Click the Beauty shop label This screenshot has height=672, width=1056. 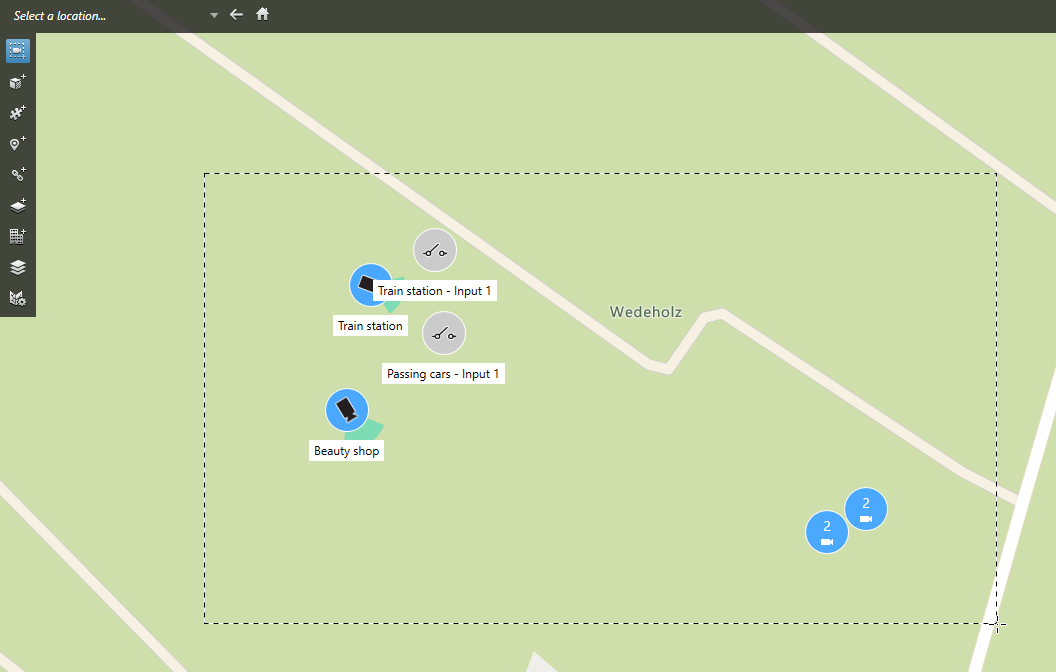pos(347,451)
